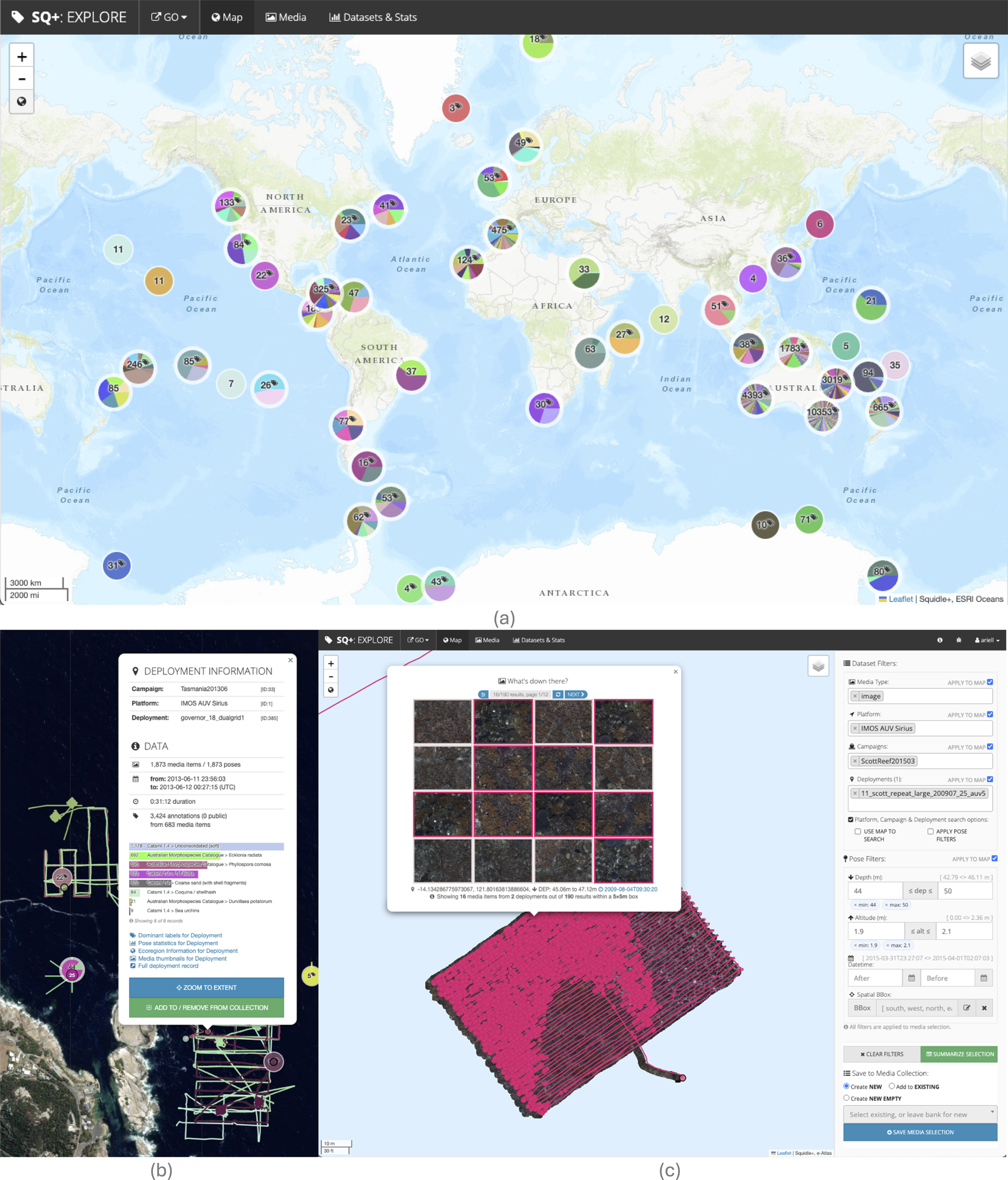Expand the select existing collection dropdown
This screenshot has height=1180, width=1008.
click(x=920, y=1114)
